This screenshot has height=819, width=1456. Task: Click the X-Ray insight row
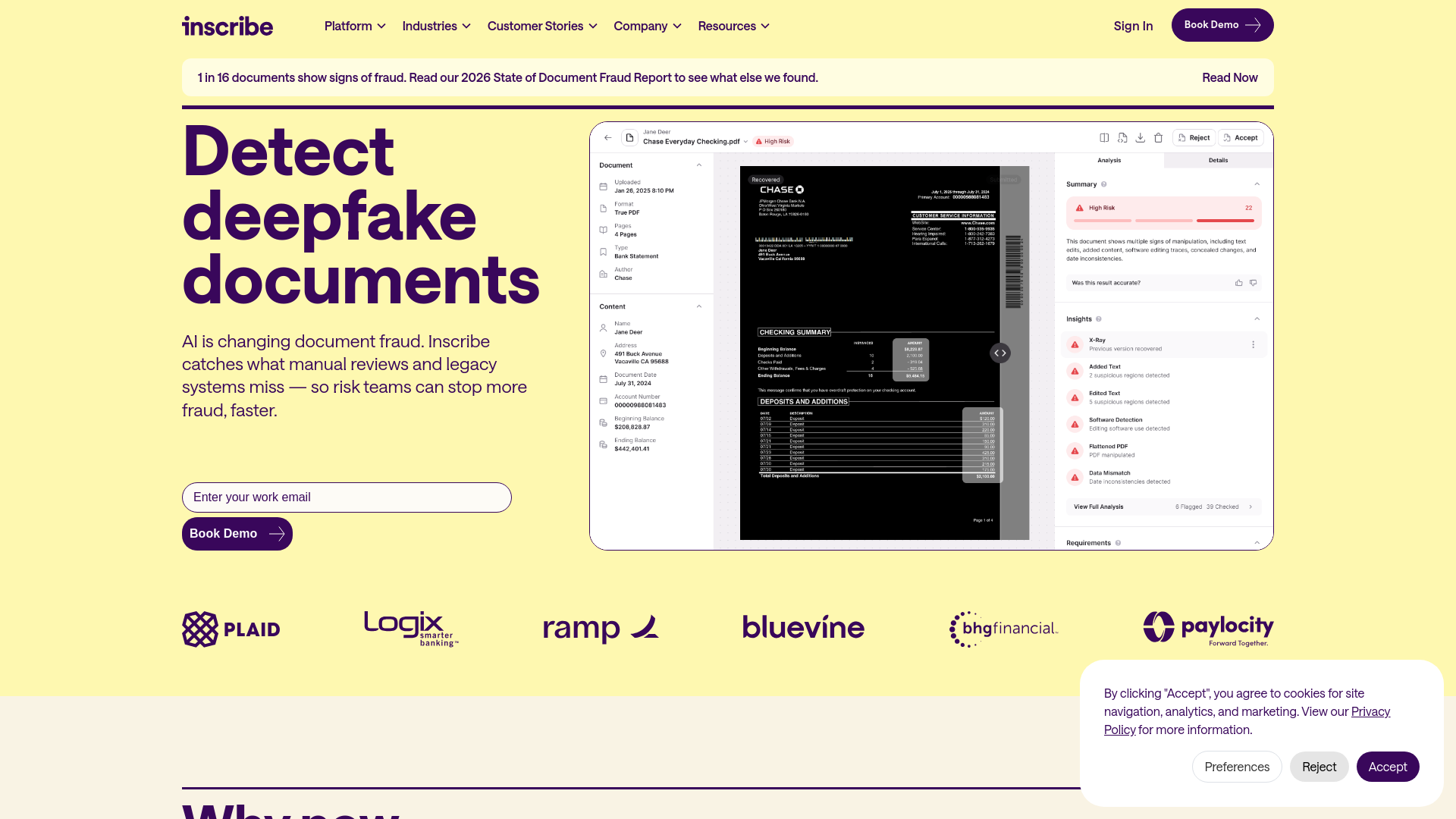click(1164, 345)
